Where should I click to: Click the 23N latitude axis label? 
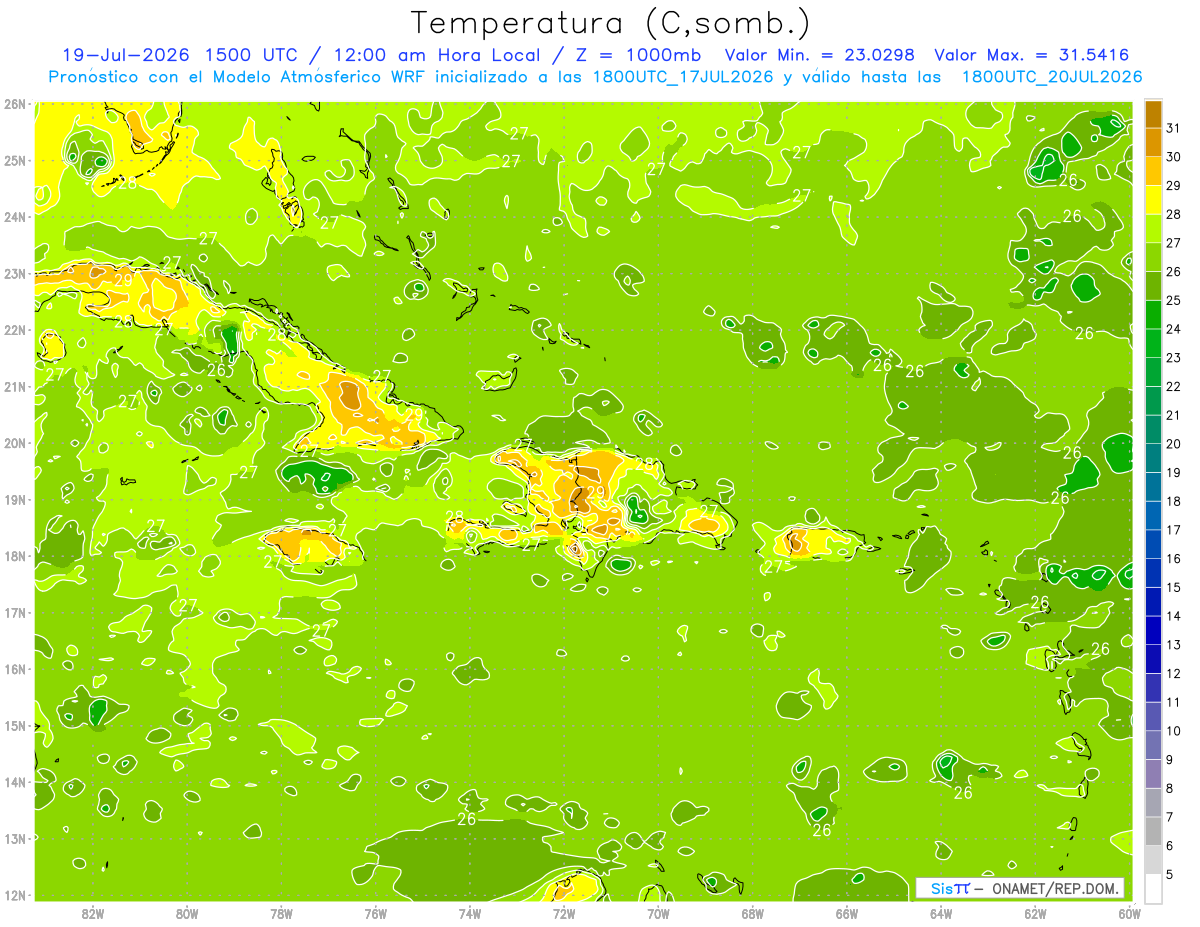14,273
